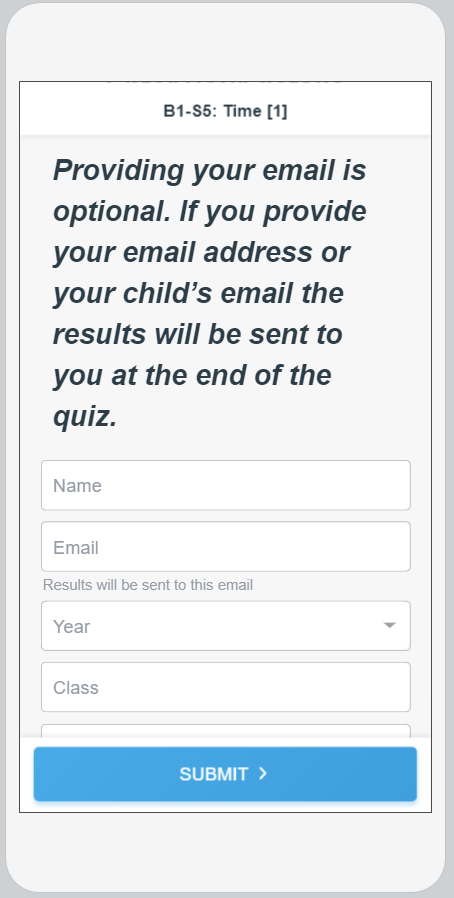Click the Class placeholder label
Image resolution: width=454 pixels, height=898 pixels.
point(76,688)
